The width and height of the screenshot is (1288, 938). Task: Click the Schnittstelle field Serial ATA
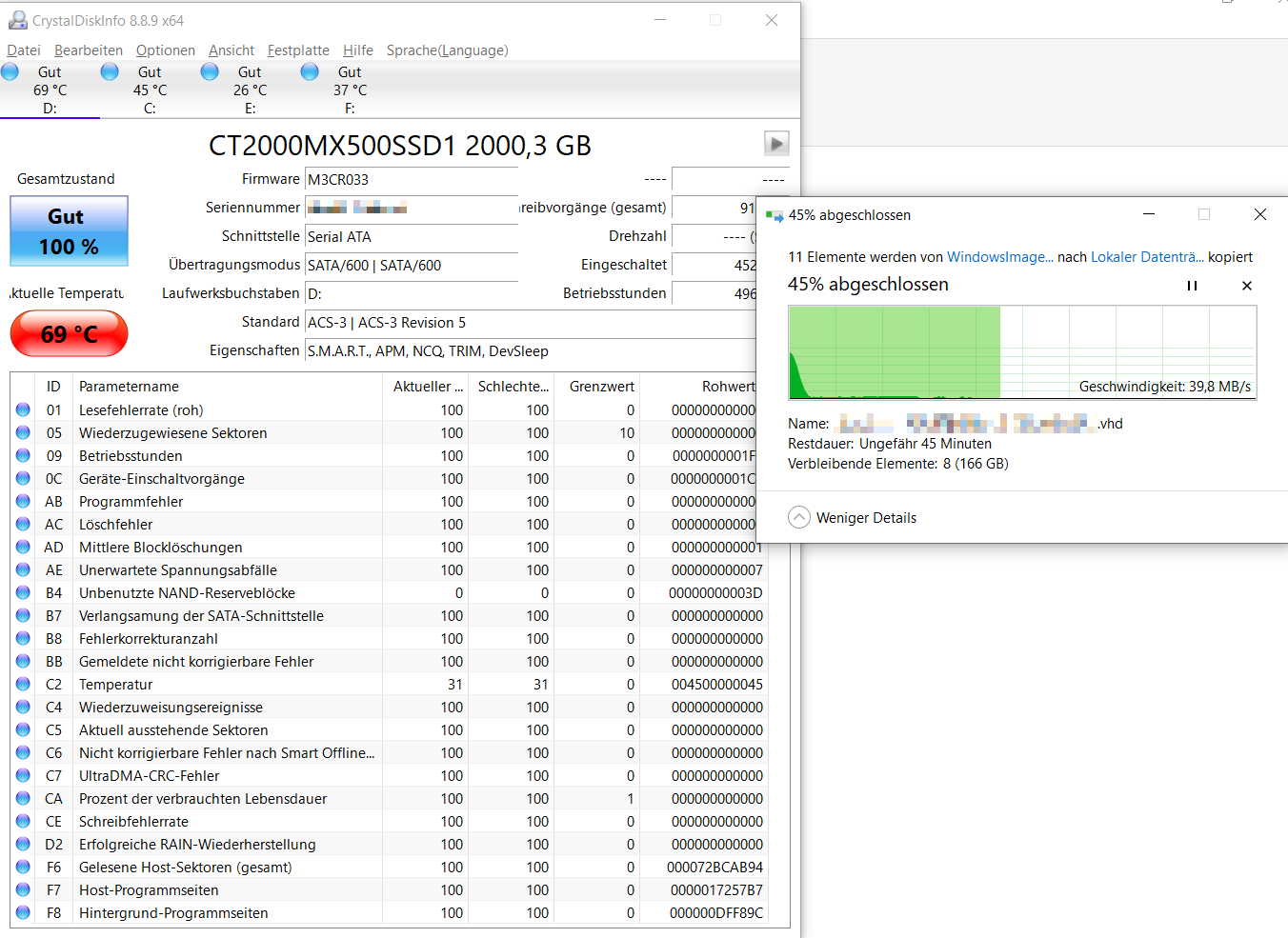coord(411,236)
